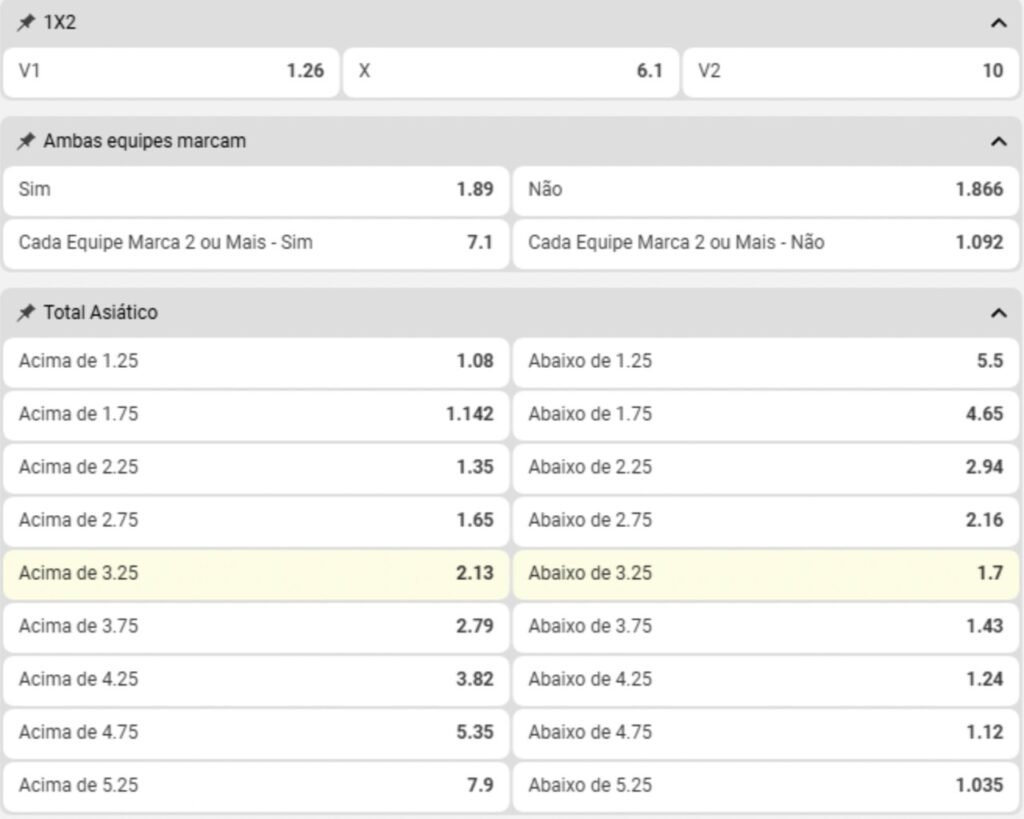Pick highlighted Abaixo de 3.25 at 1.7

pos(766,574)
